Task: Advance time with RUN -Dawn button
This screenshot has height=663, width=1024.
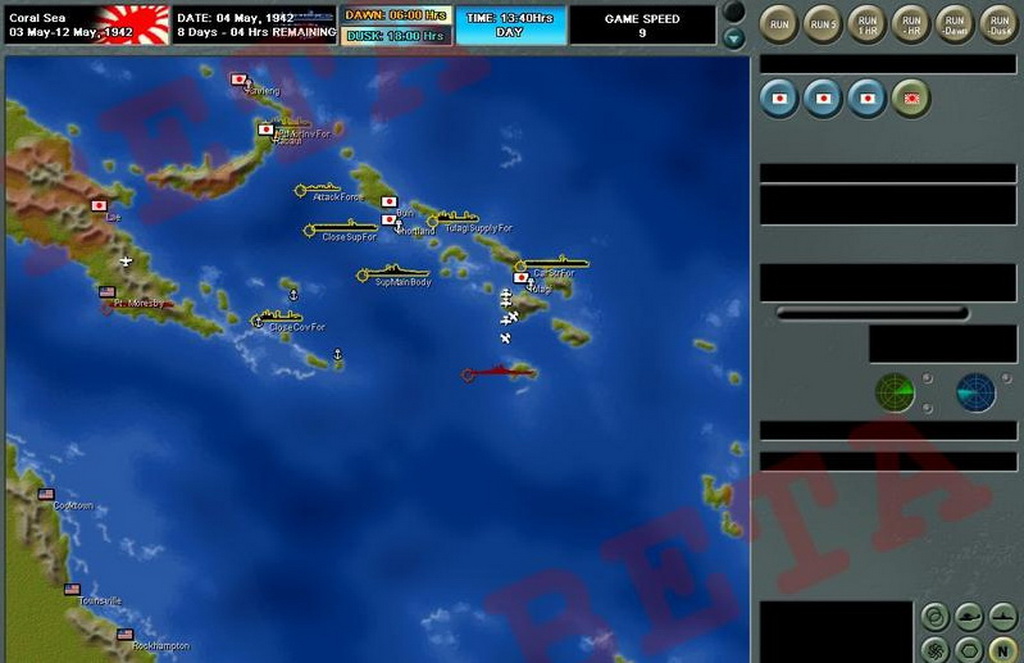Action: [x=955, y=24]
